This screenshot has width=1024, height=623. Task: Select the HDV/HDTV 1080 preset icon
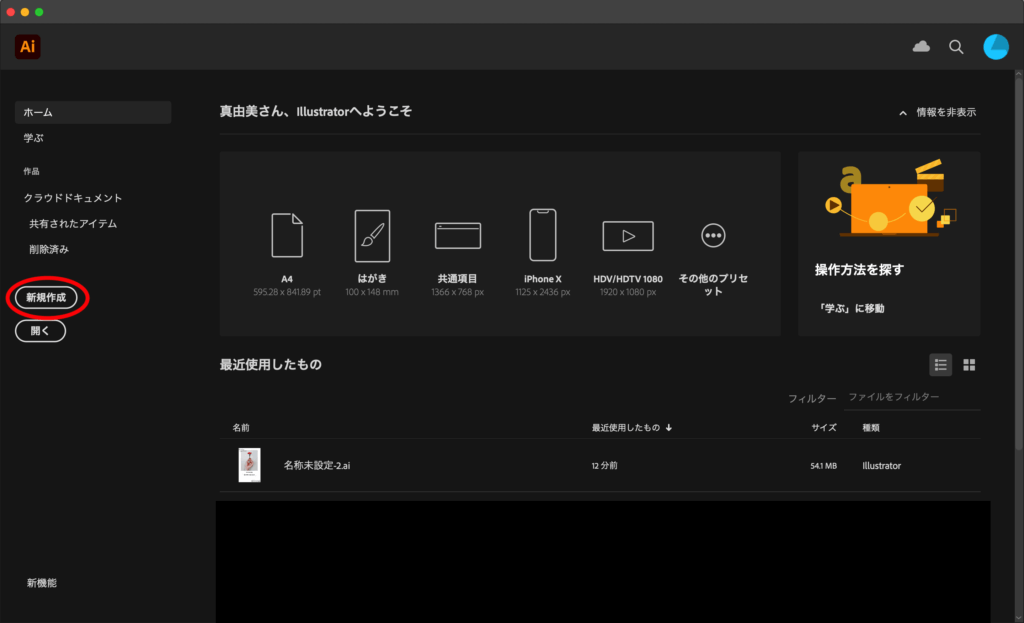pos(628,236)
